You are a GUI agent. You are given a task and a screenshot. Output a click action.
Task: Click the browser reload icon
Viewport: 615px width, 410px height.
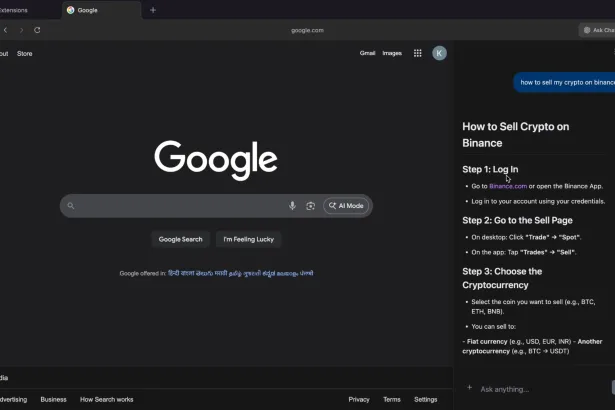(37, 30)
